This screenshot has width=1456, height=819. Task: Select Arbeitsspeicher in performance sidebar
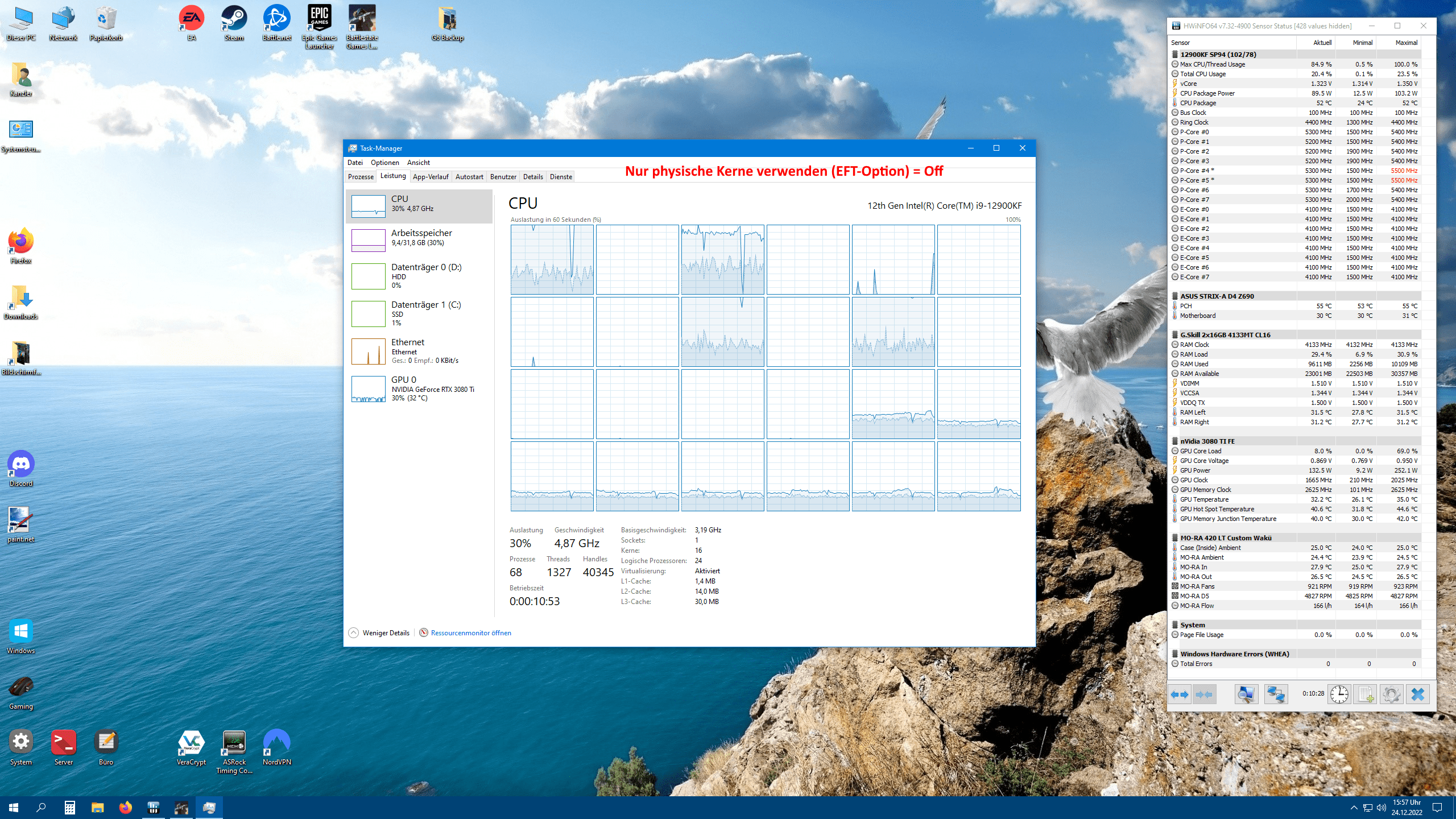click(419, 240)
